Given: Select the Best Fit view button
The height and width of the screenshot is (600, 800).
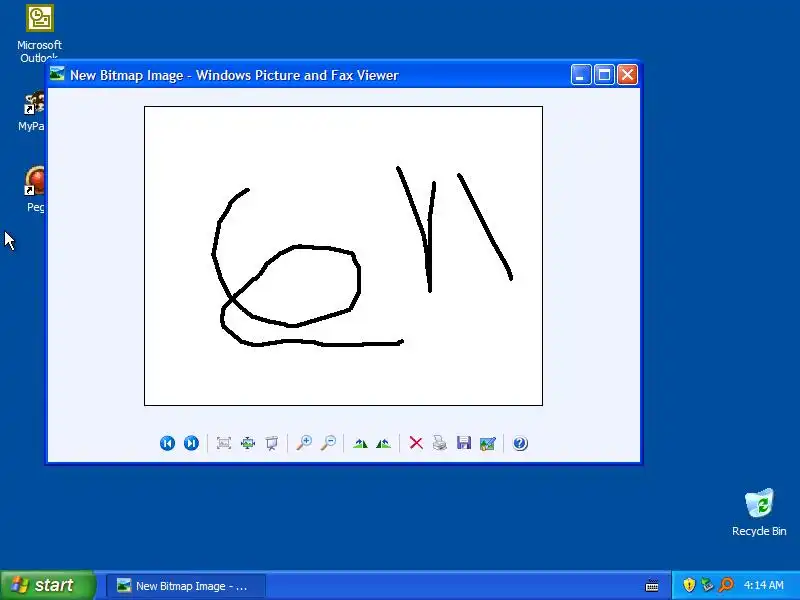Looking at the screenshot, I should [223, 443].
